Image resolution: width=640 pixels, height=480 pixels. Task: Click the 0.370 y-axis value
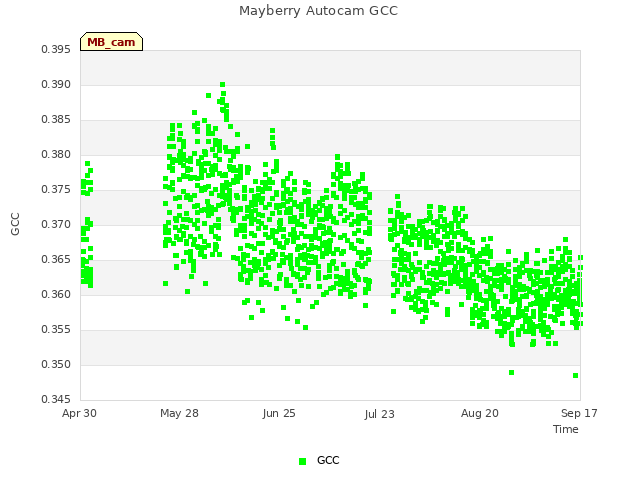[x=56, y=224]
